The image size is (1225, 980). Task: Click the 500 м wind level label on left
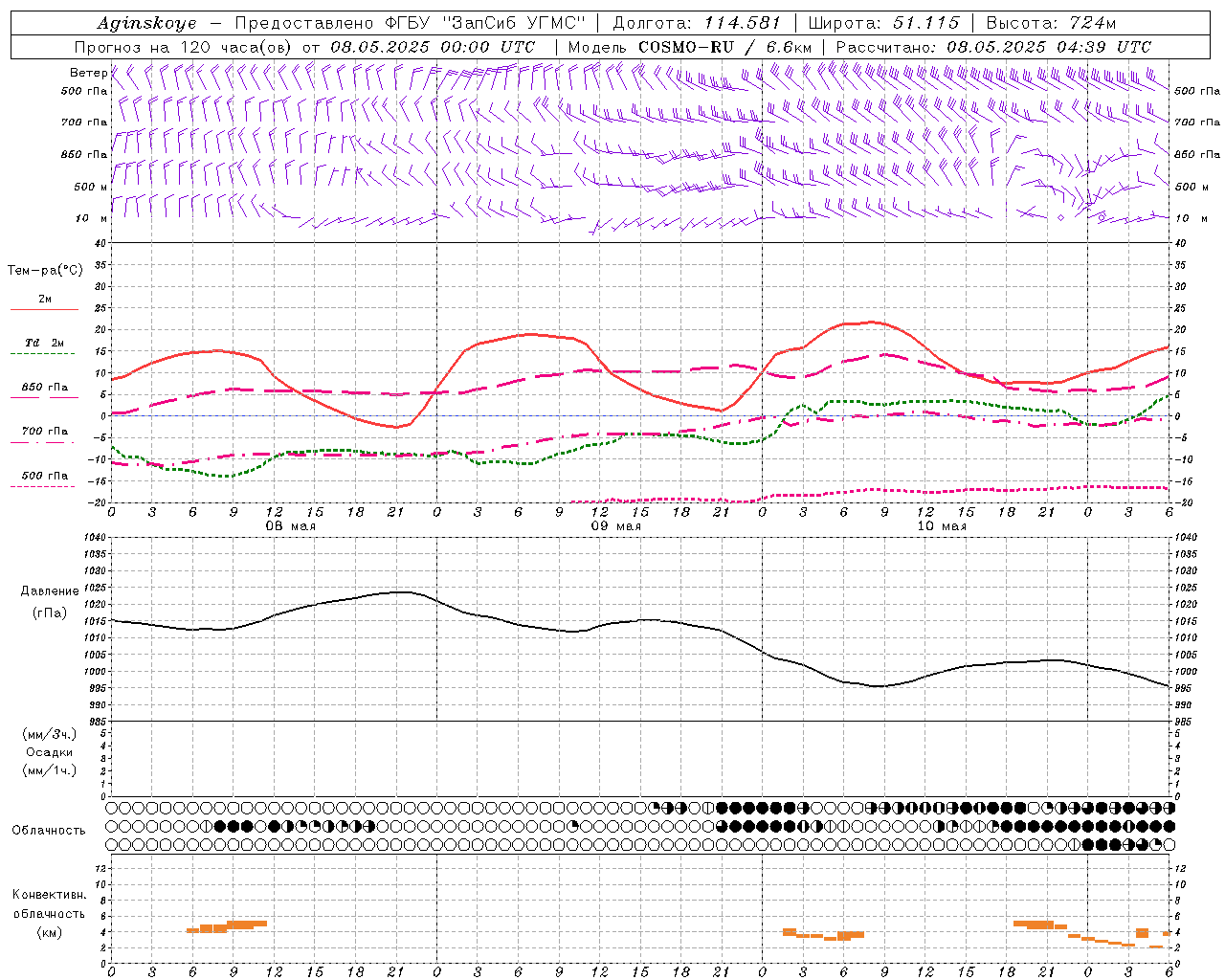pyautogui.click(x=91, y=187)
